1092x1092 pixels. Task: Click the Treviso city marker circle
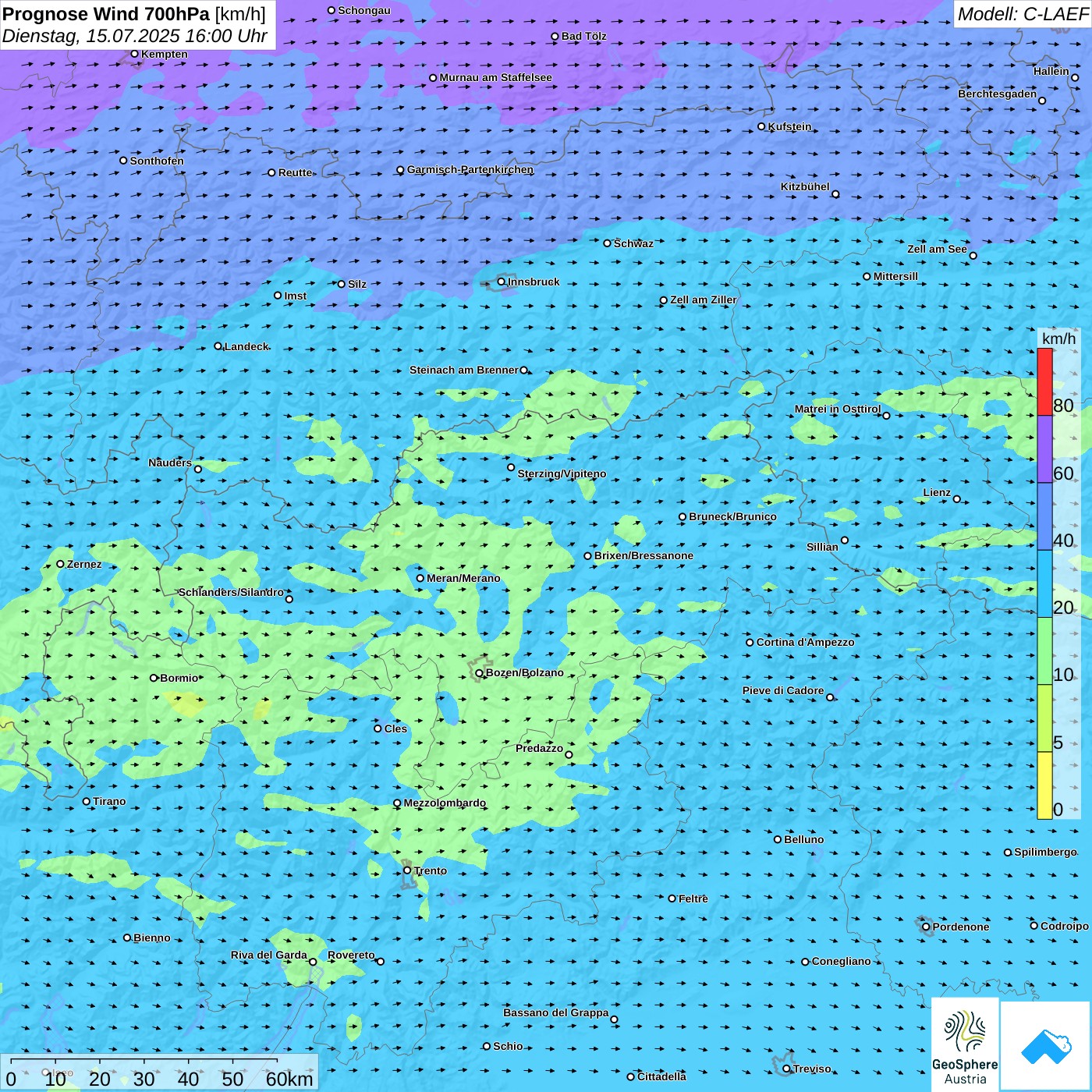coord(787,1069)
